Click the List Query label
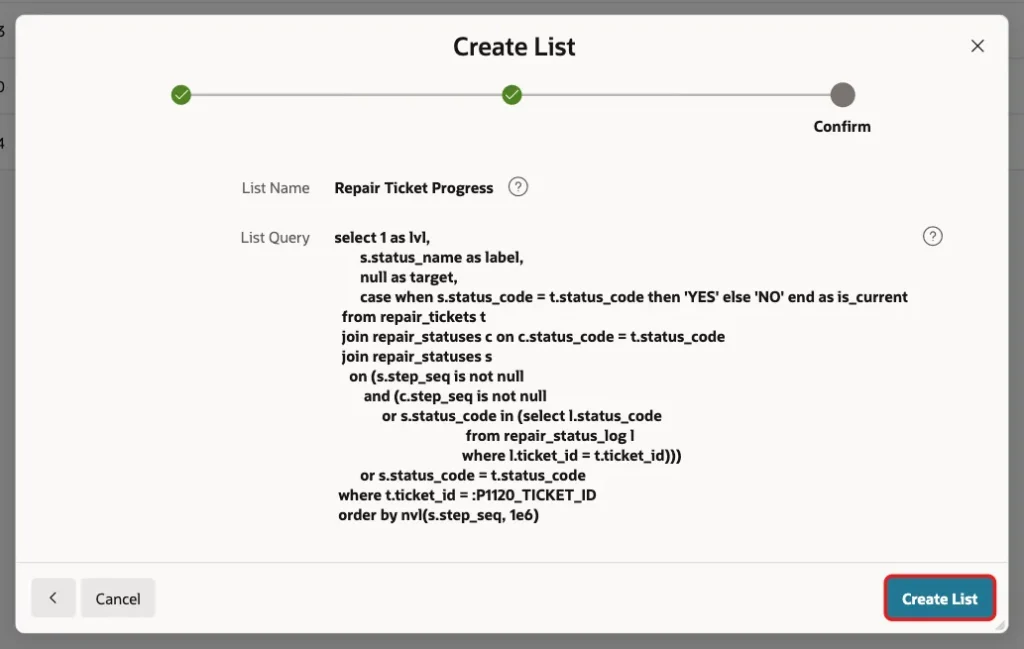Viewport: 1024px width, 649px height. (275, 238)
